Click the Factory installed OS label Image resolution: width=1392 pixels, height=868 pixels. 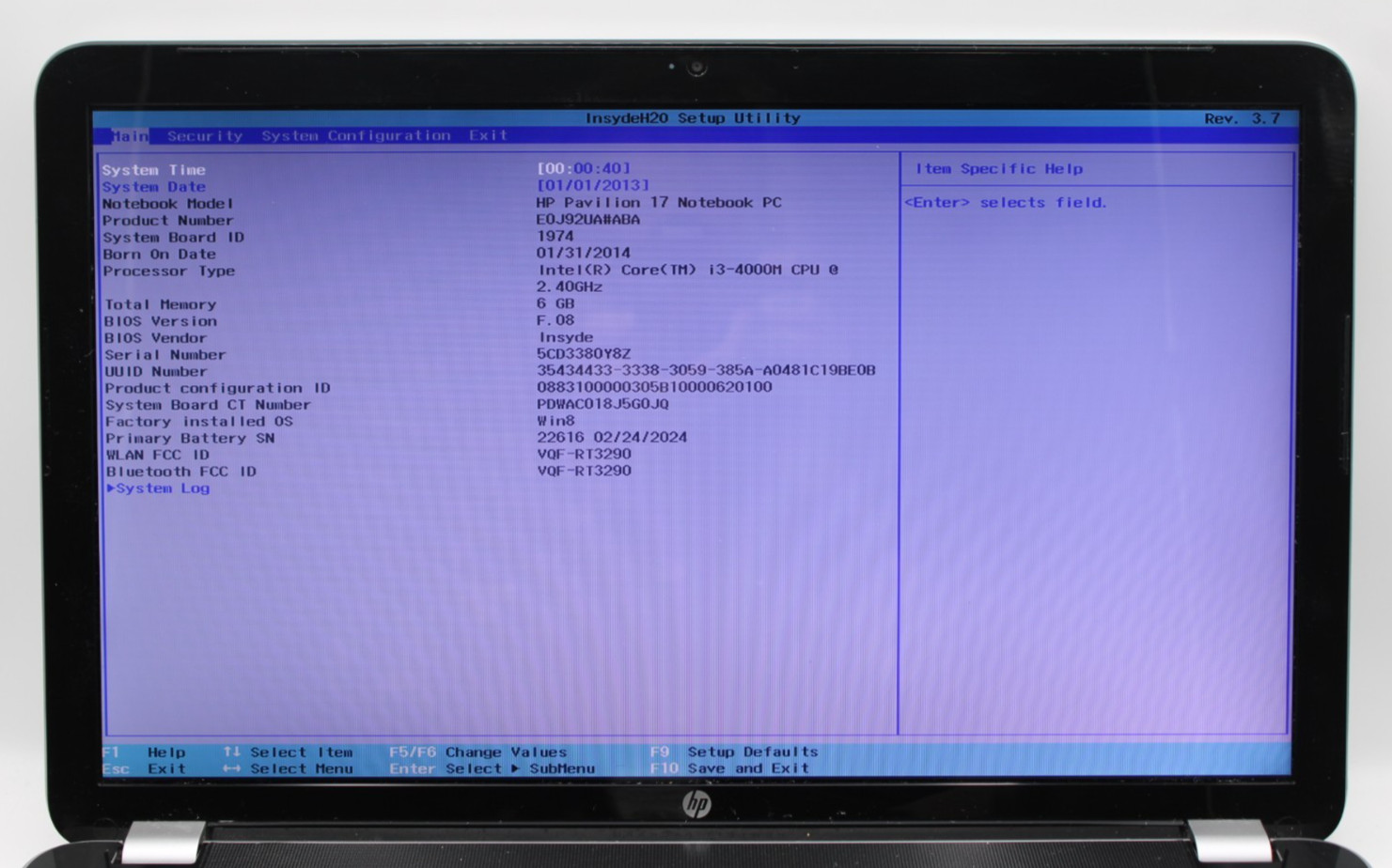point(198,423)
